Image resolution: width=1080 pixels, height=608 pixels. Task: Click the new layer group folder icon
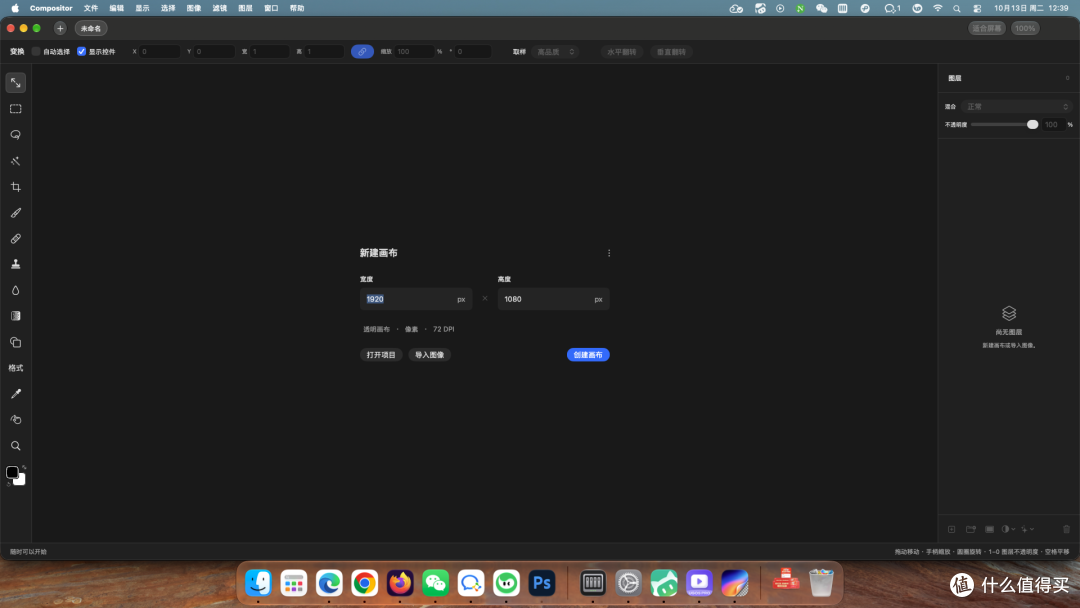970,530
